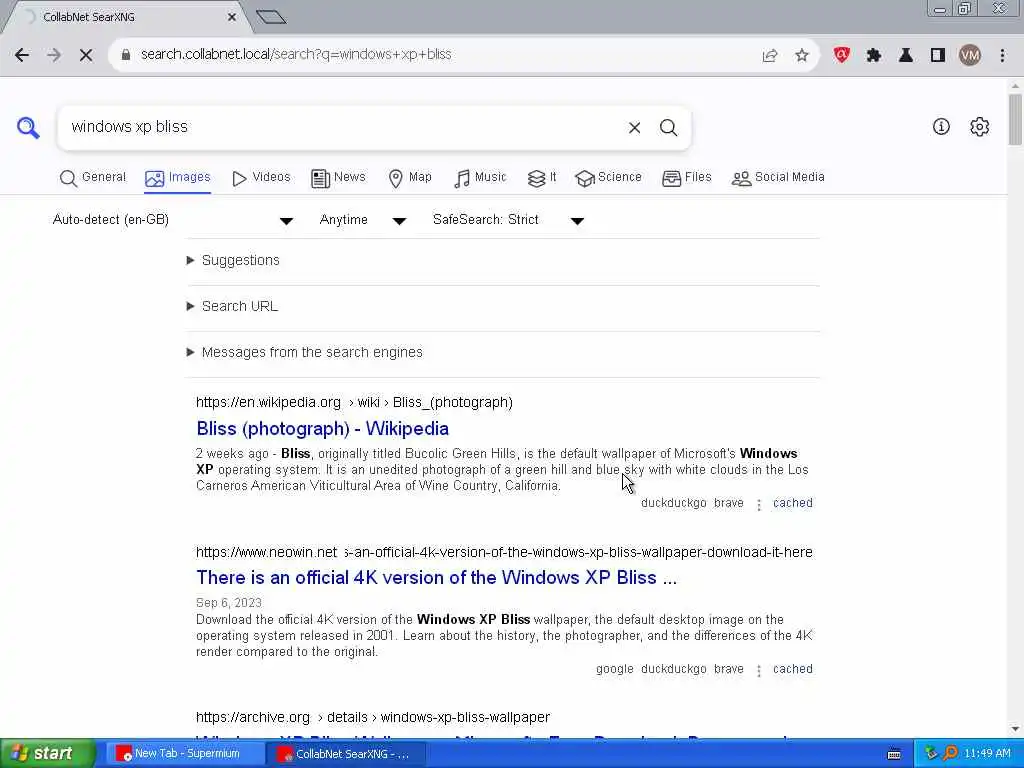
Task: Select the Images category tab
Action: [x=178, y=178]
